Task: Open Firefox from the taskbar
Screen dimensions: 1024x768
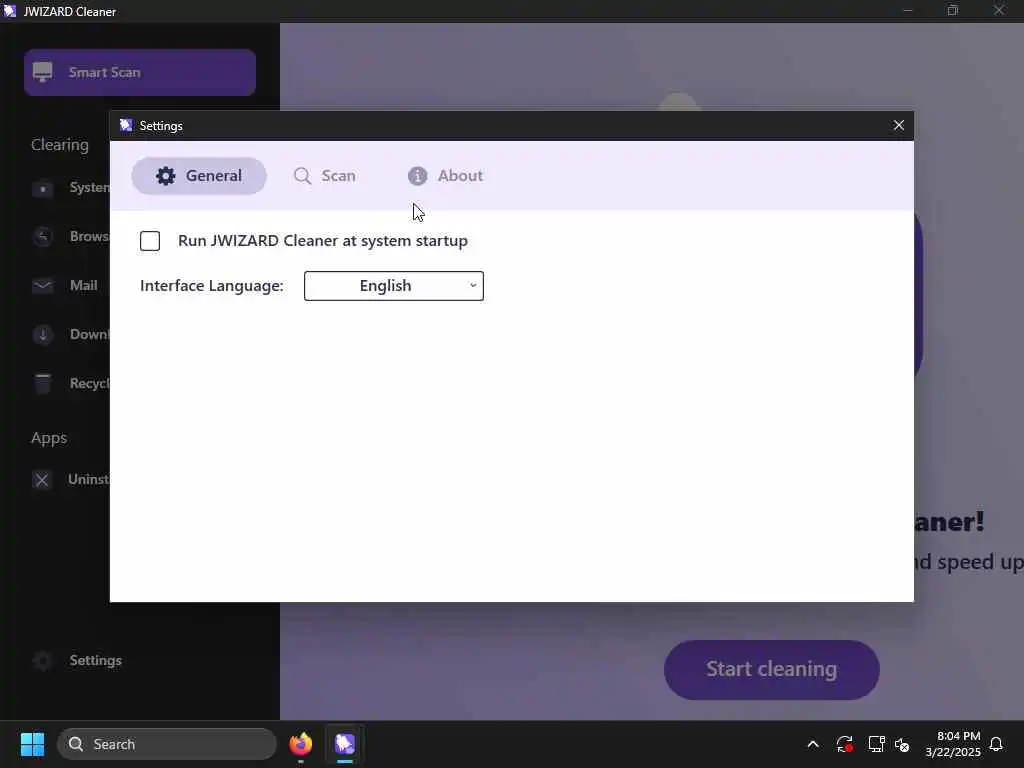Action: click(301, 744)
